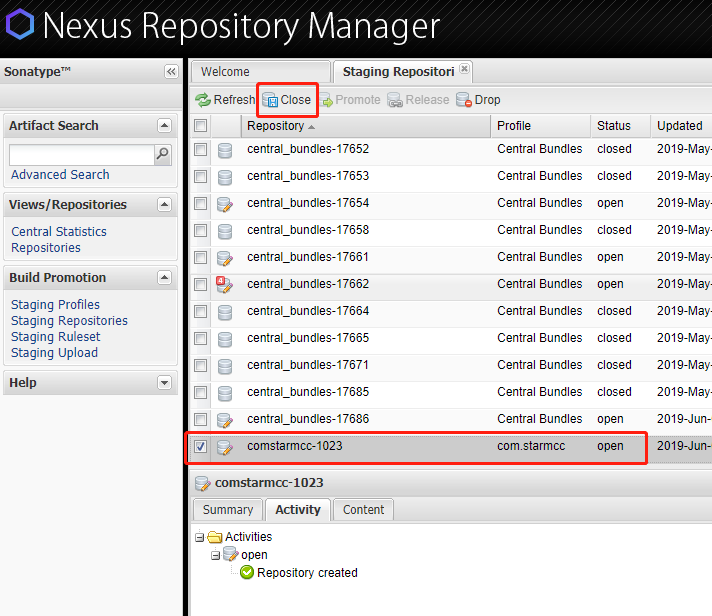Sort by the Updated column header

[x=682, y=126]
